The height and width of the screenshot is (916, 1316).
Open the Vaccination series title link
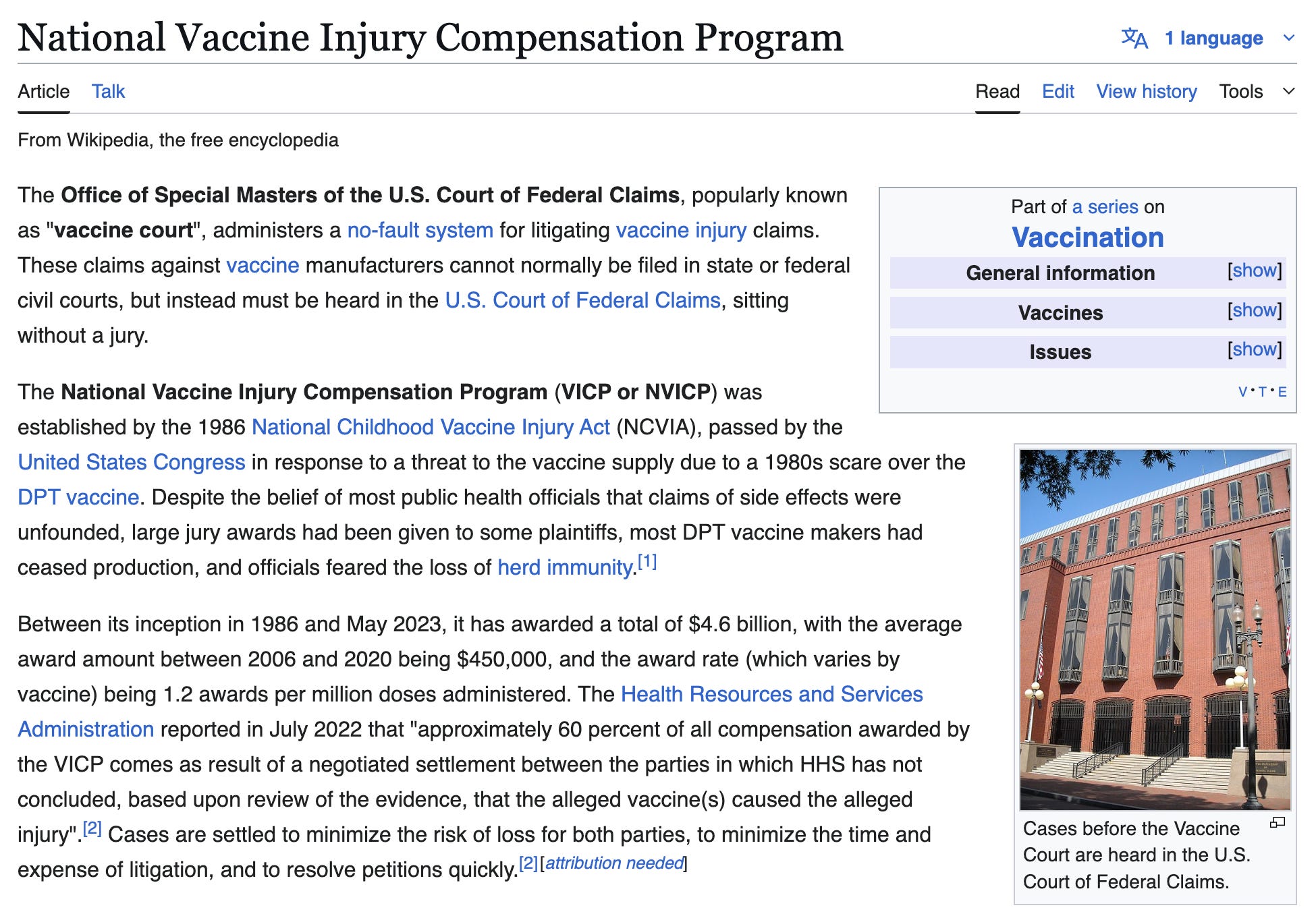pyautogui.click(x=1087, y=237)
